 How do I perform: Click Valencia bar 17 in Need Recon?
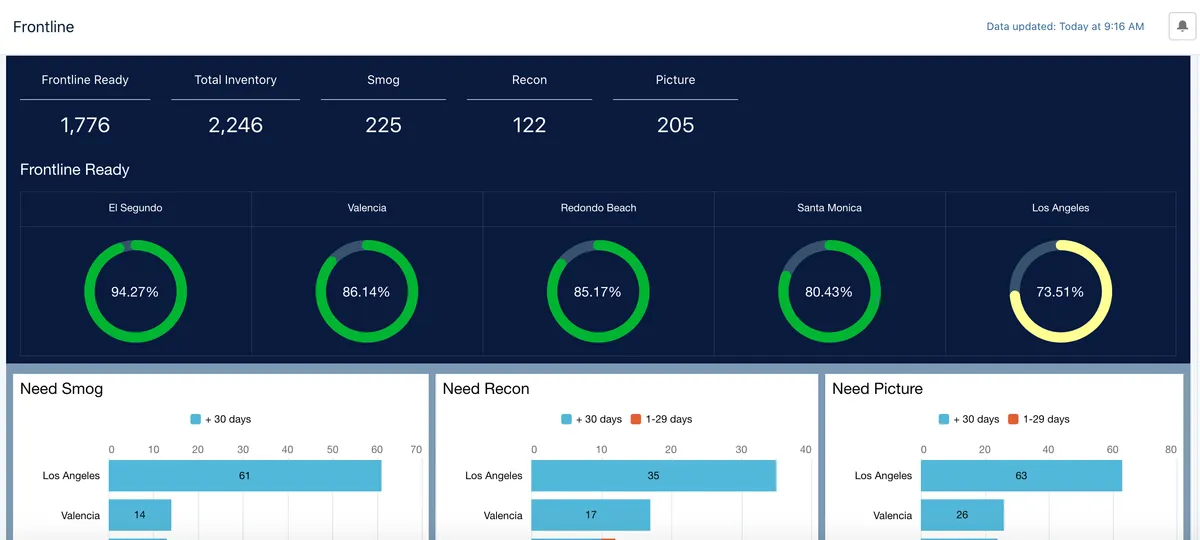point(591,515)
